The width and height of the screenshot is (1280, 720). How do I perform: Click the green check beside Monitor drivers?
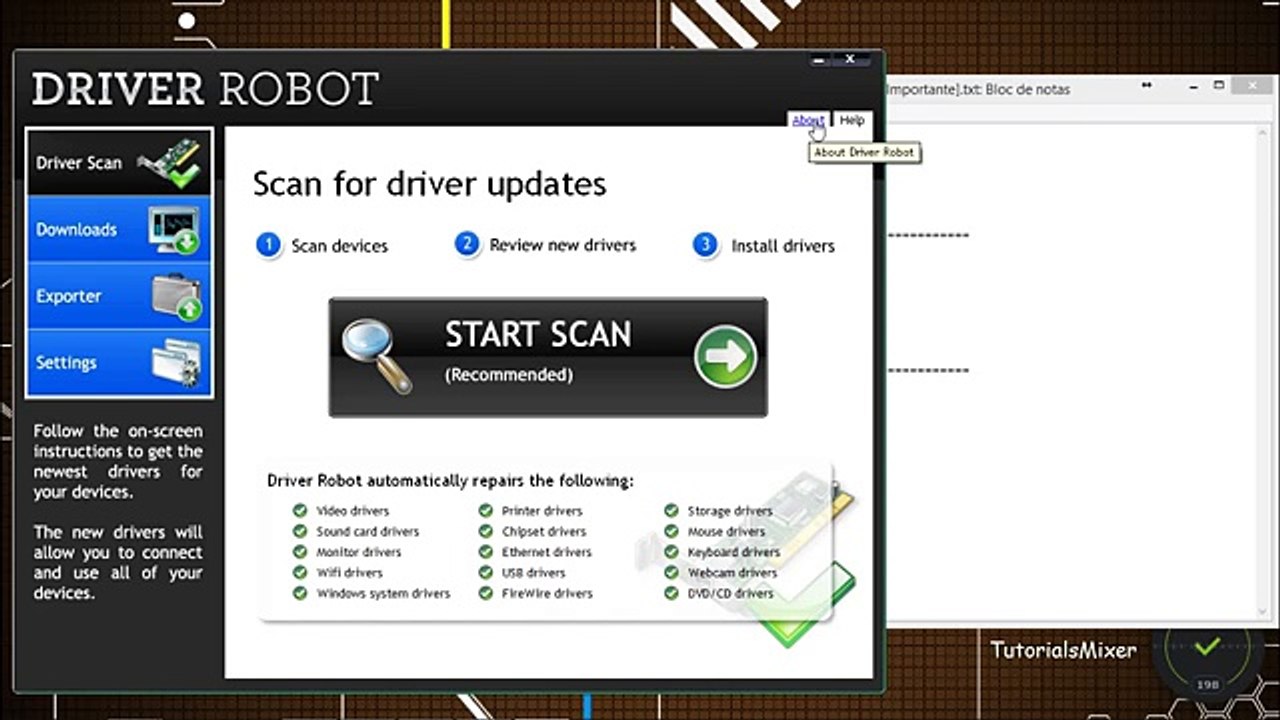pyautogui.click(x=300, y=552)
